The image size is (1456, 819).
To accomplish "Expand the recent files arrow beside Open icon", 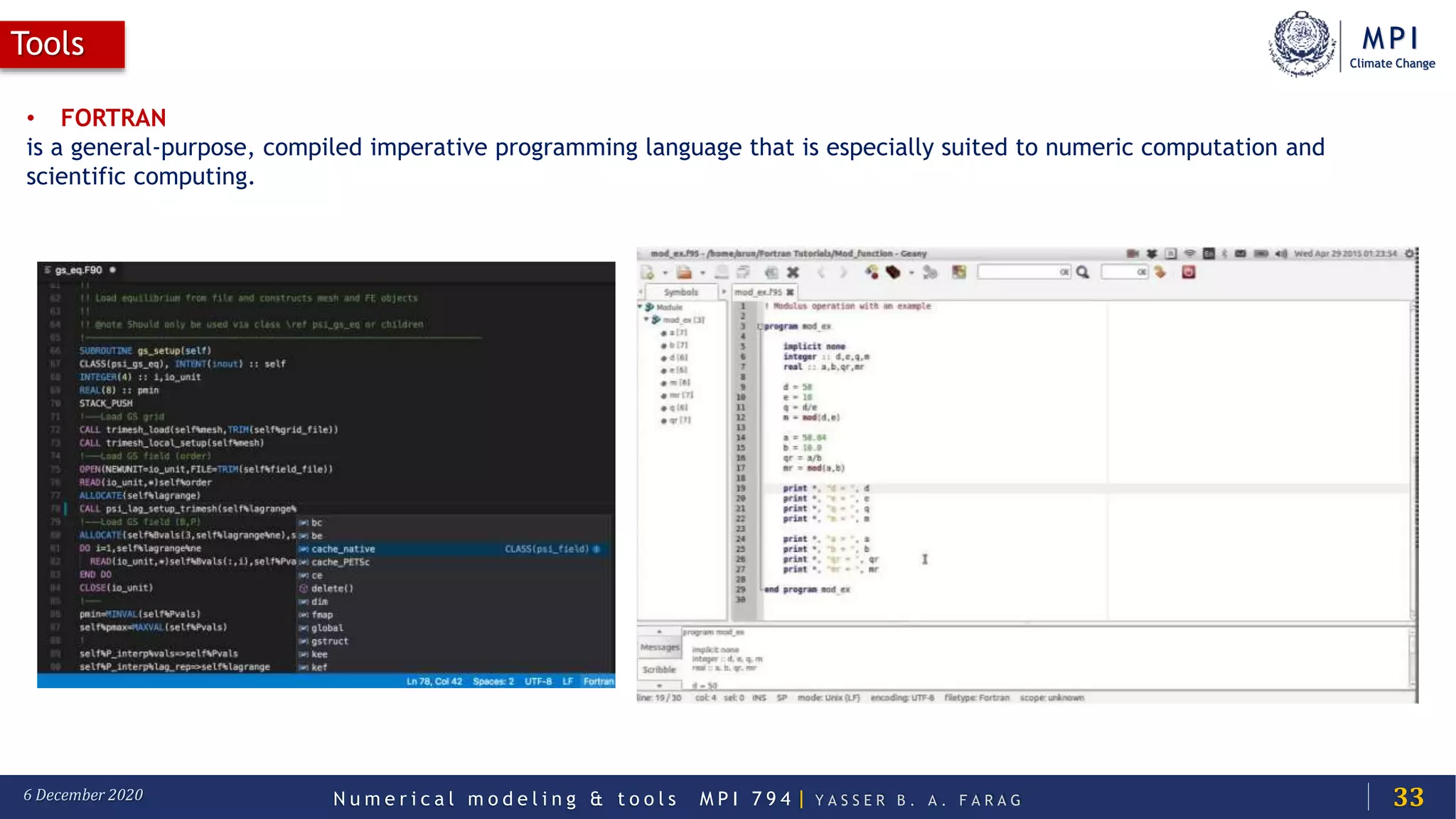I will point(702,273).
